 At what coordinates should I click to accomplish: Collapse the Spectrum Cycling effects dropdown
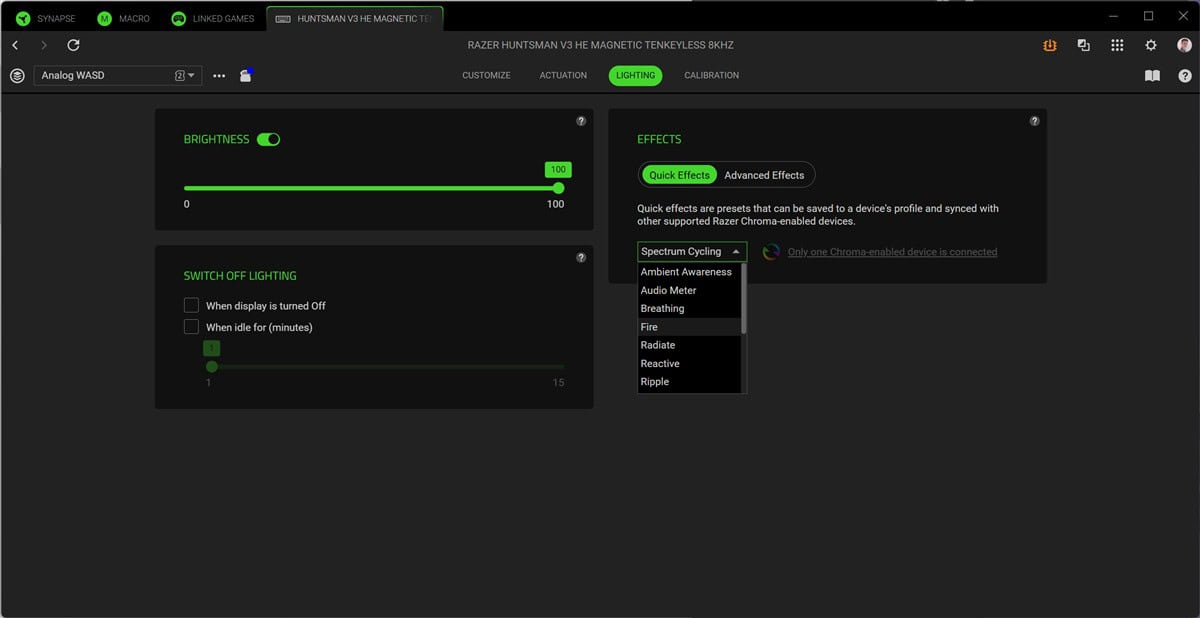coord(692,252)
